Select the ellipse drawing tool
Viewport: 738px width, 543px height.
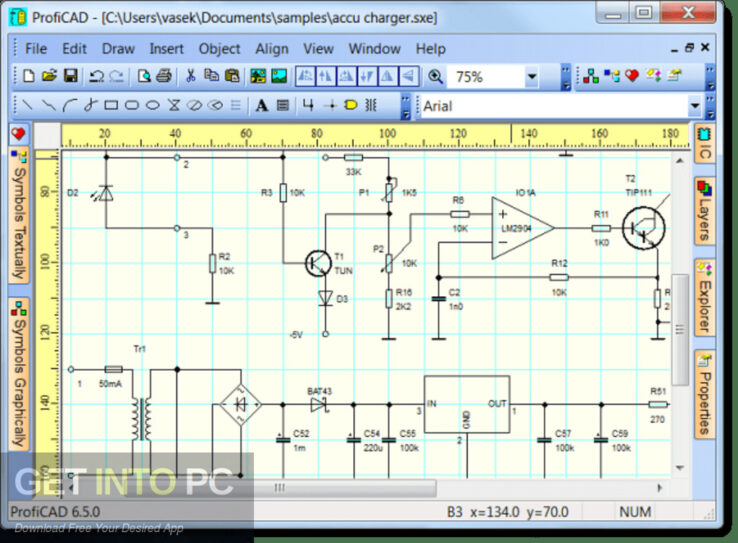coord(152,105)
